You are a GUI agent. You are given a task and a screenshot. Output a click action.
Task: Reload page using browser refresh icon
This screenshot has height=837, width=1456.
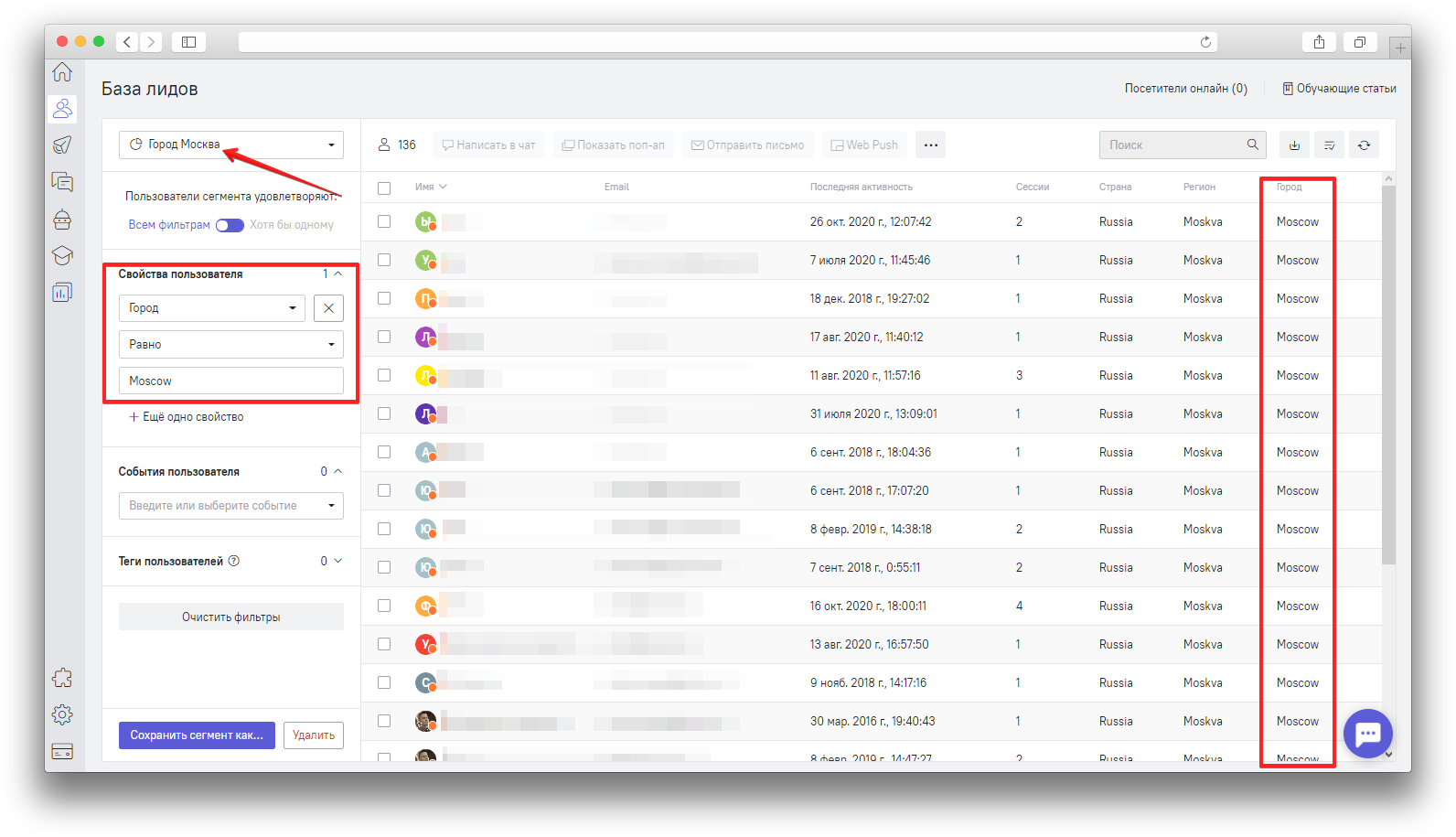(x=1205, y=42)
